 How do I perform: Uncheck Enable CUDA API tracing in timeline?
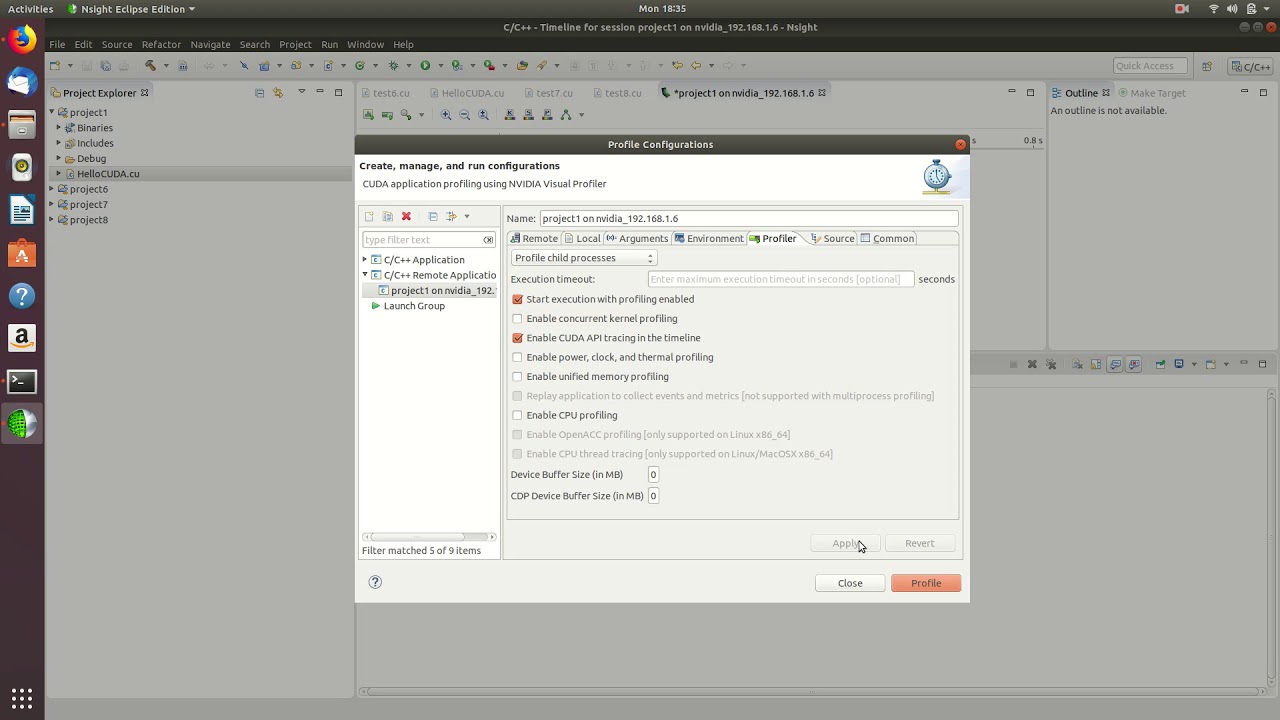517,338
